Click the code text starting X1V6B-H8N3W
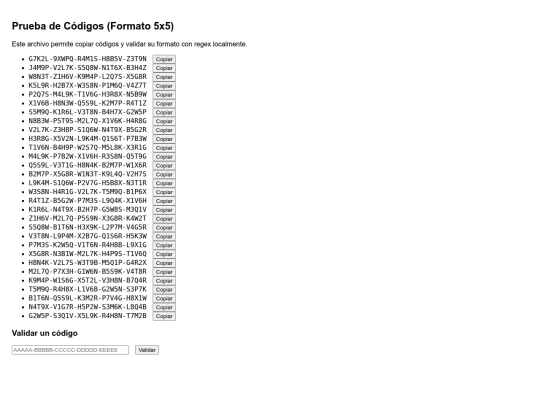540x405 pixels. pos(87,103)
